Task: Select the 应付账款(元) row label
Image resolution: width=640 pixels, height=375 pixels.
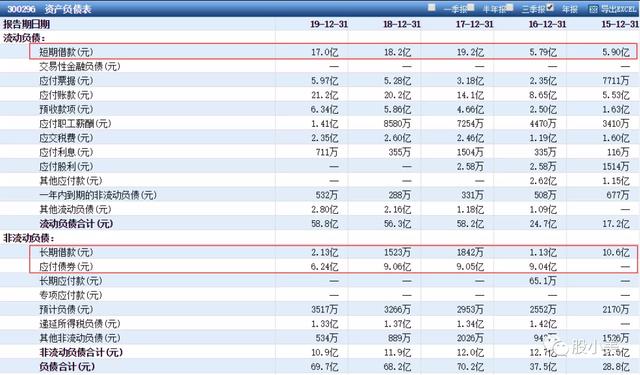Action: pyautogui.click(x=66, y=95)
